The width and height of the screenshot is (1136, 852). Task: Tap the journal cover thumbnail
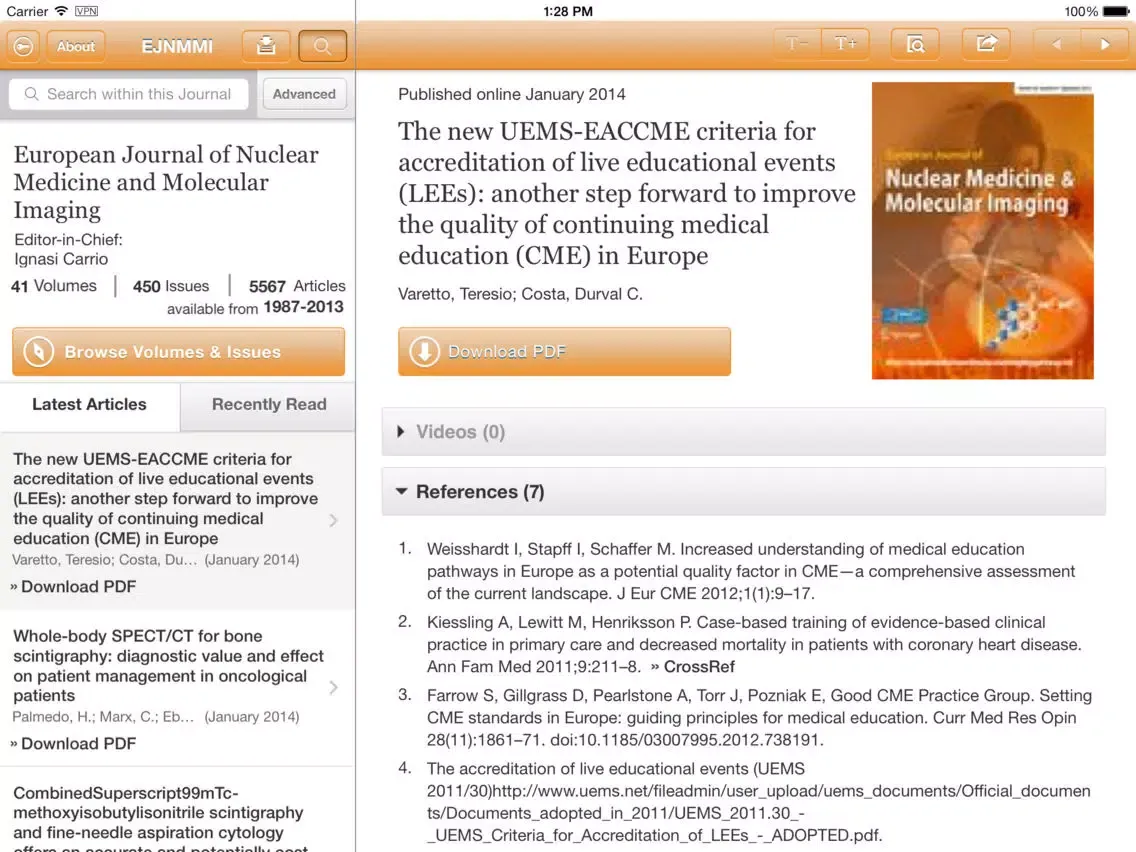click(982, 231)
